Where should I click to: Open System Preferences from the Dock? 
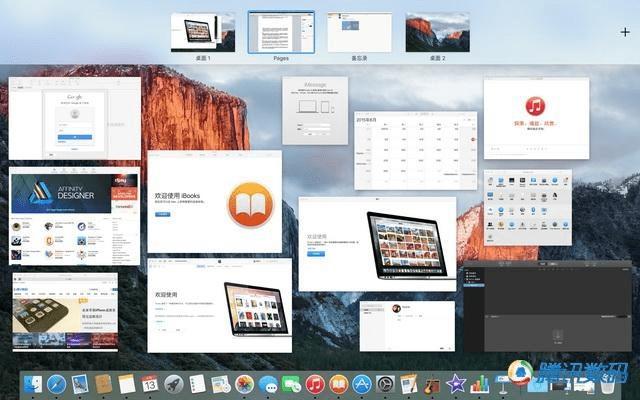[385, 384]
